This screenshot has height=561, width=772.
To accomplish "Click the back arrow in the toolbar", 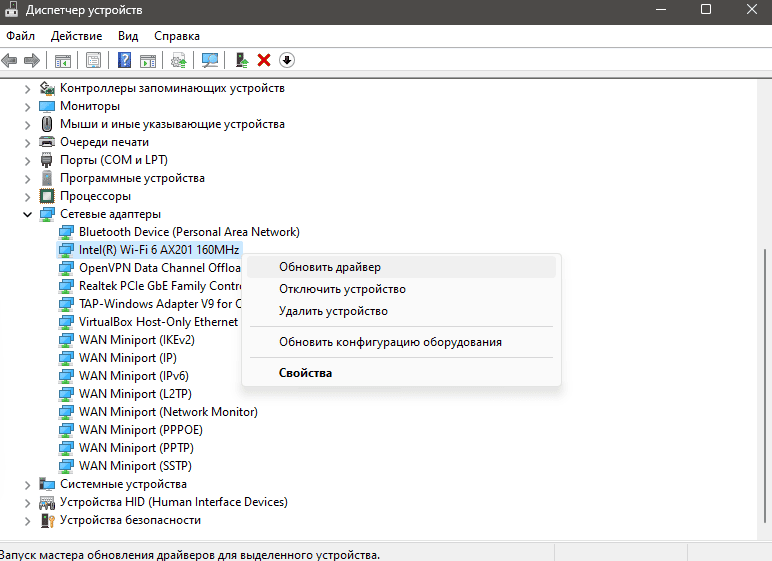I will [x=10, y=60].
